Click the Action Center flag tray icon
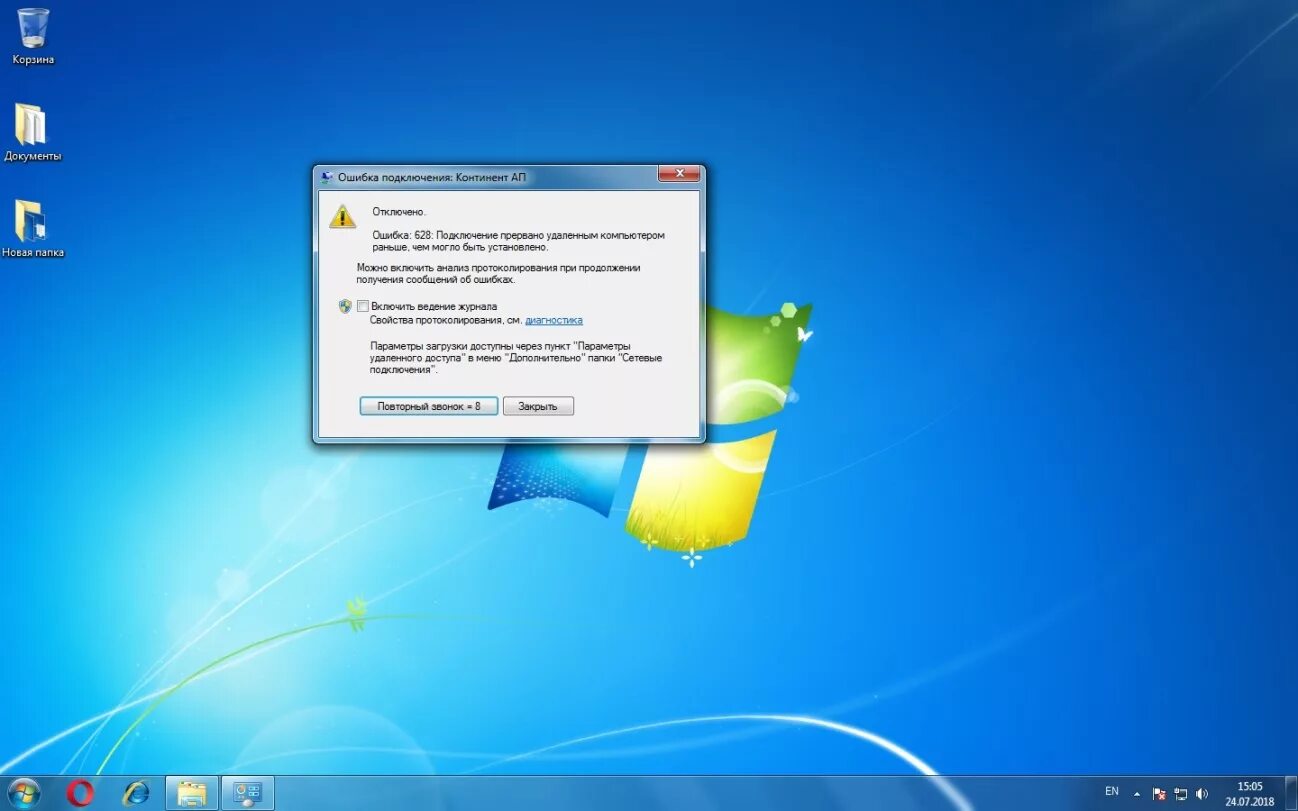The image size is (1298, 811). coord(1159,793)
